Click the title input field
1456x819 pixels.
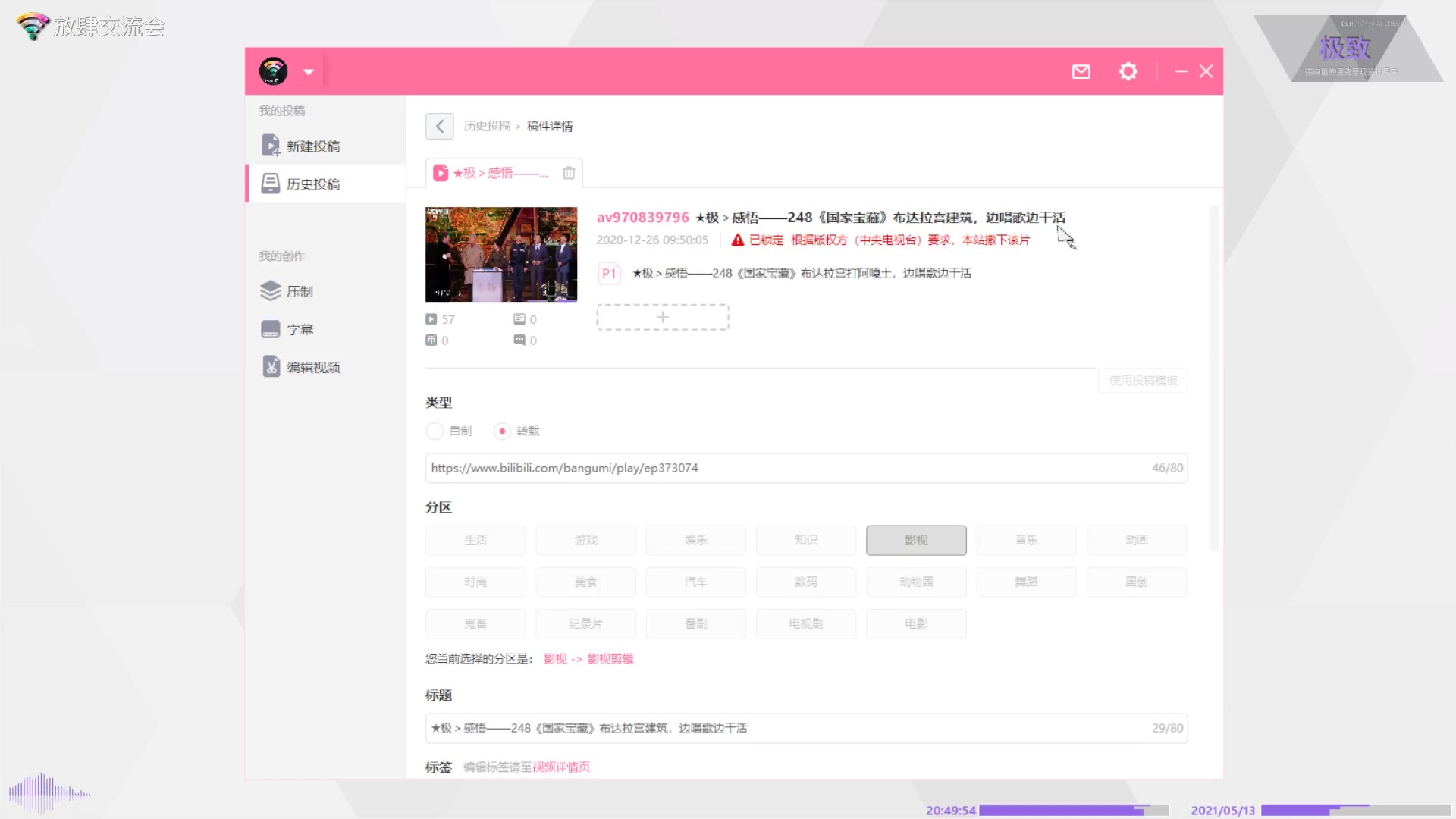806,728
